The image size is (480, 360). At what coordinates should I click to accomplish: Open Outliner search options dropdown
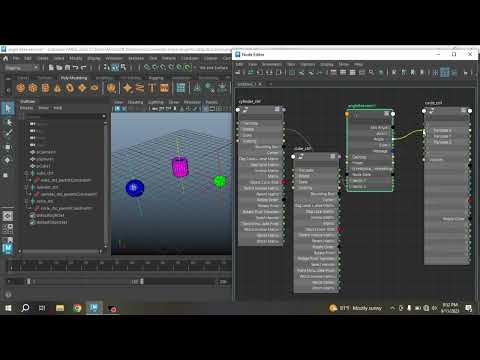pyautogui.click(x=104, y=116)
